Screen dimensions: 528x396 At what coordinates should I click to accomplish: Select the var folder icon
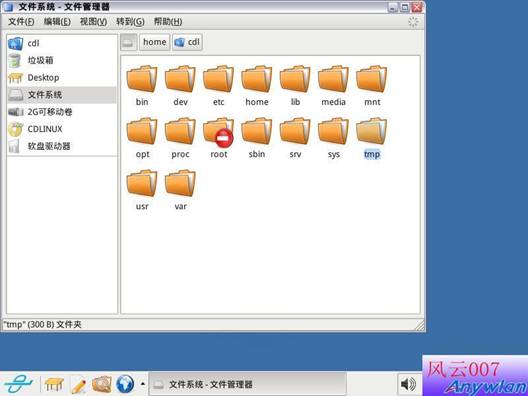tap(180, 184)
